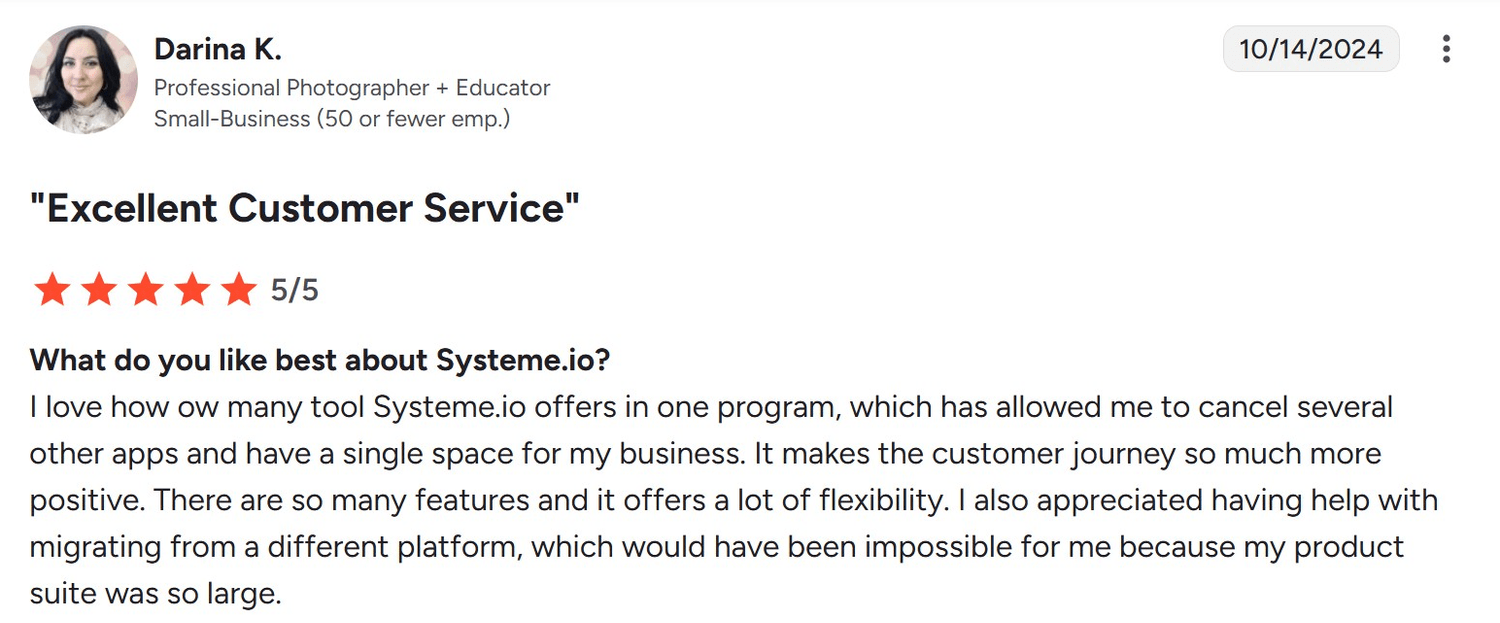Click "Professional Photographer + Educator" job title
The width and height of the screenshot is (1500, 623).
pyautogui.click(x=352, y=88)
